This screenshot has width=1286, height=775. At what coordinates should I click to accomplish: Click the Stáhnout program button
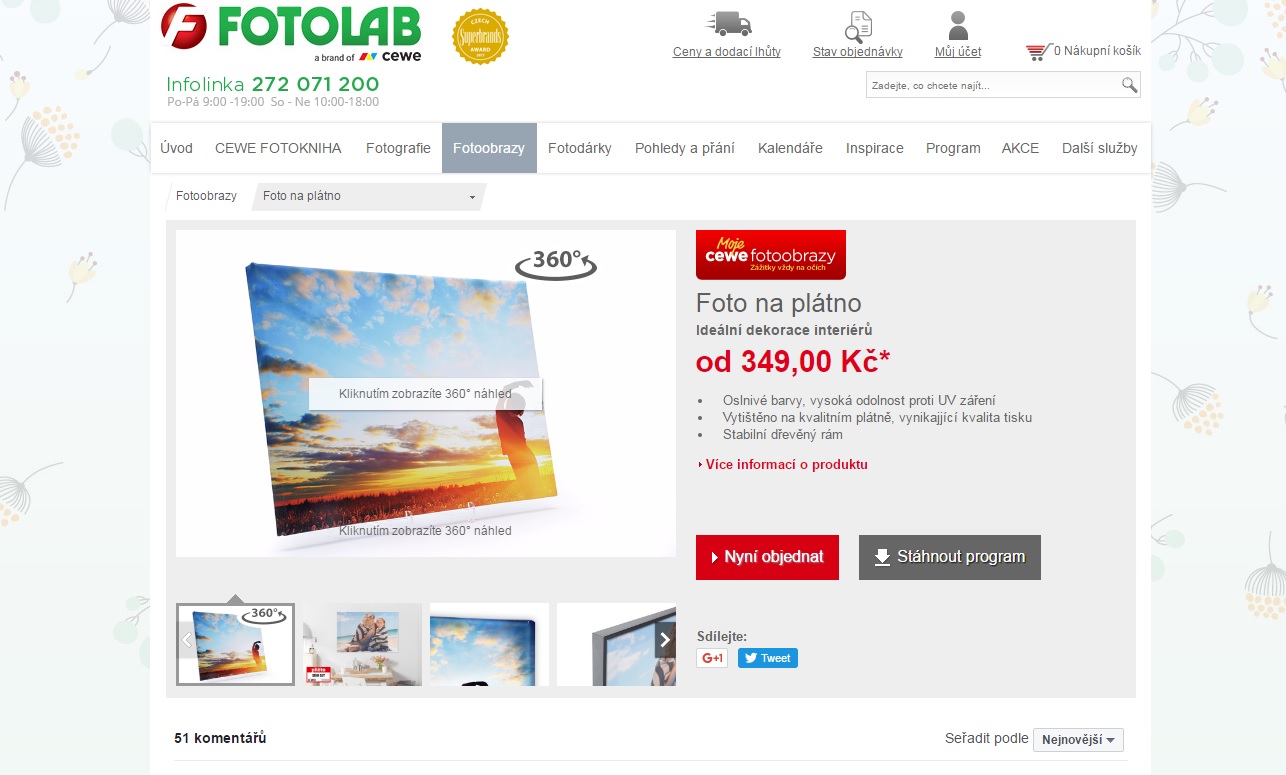(x=950, y=557)
